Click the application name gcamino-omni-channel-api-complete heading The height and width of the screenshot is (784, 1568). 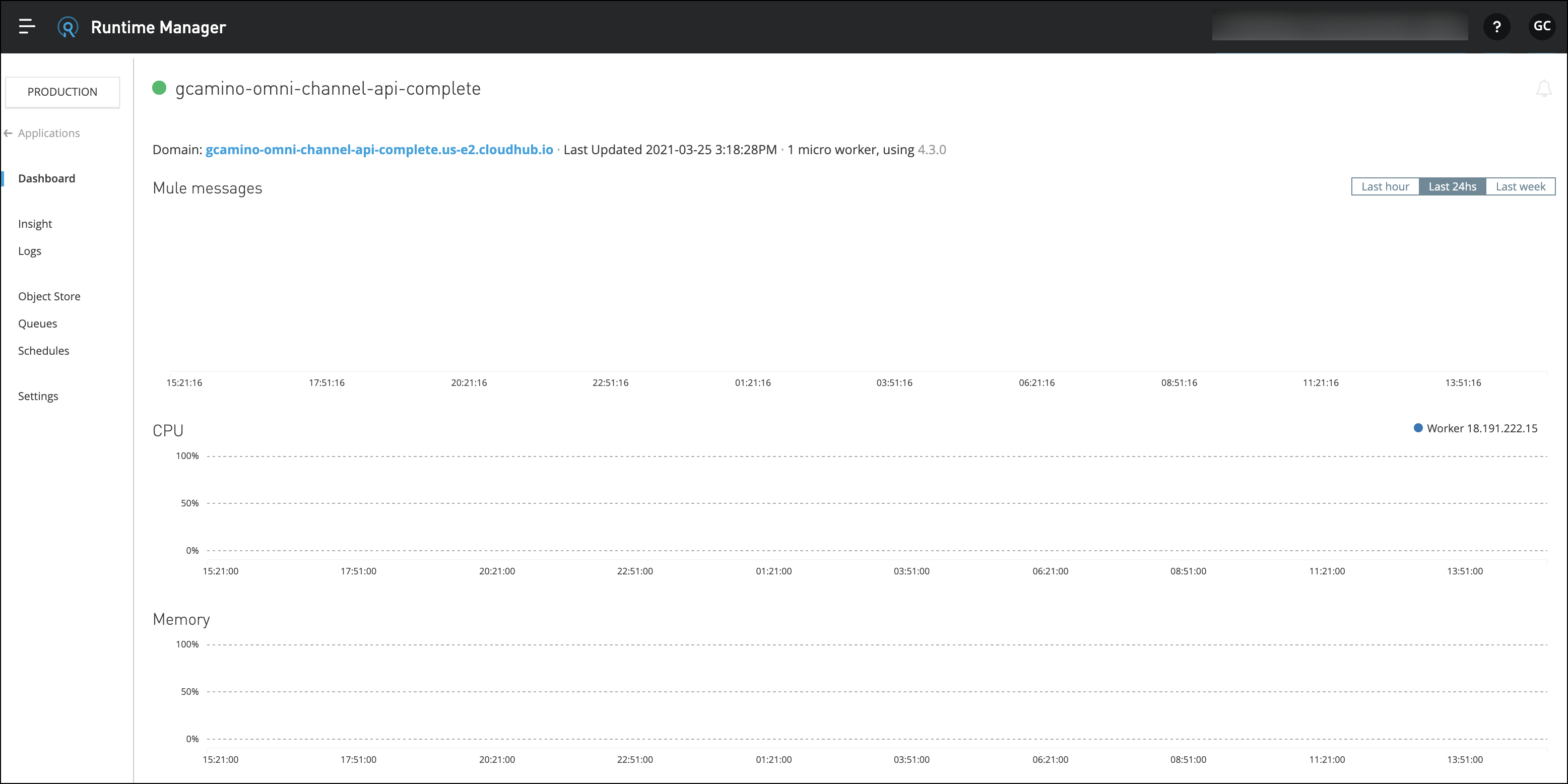click(x=328, y=89)
